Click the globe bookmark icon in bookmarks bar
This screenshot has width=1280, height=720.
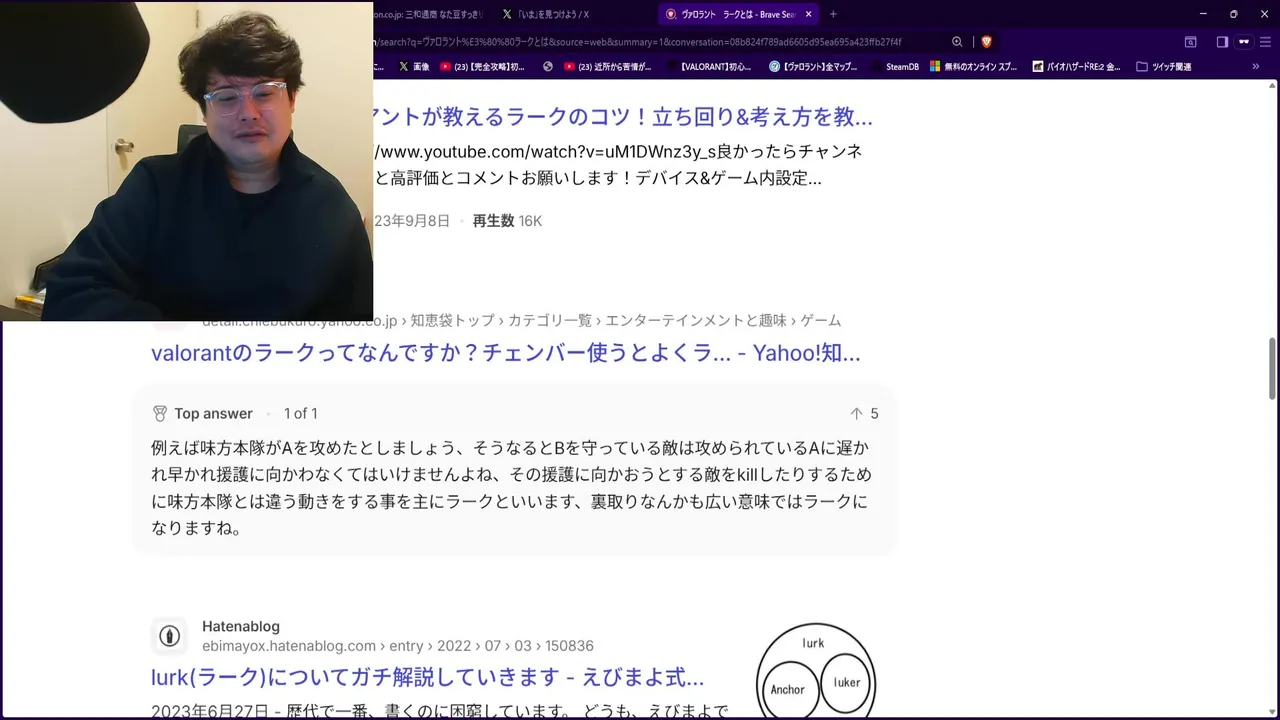[548, 67]
